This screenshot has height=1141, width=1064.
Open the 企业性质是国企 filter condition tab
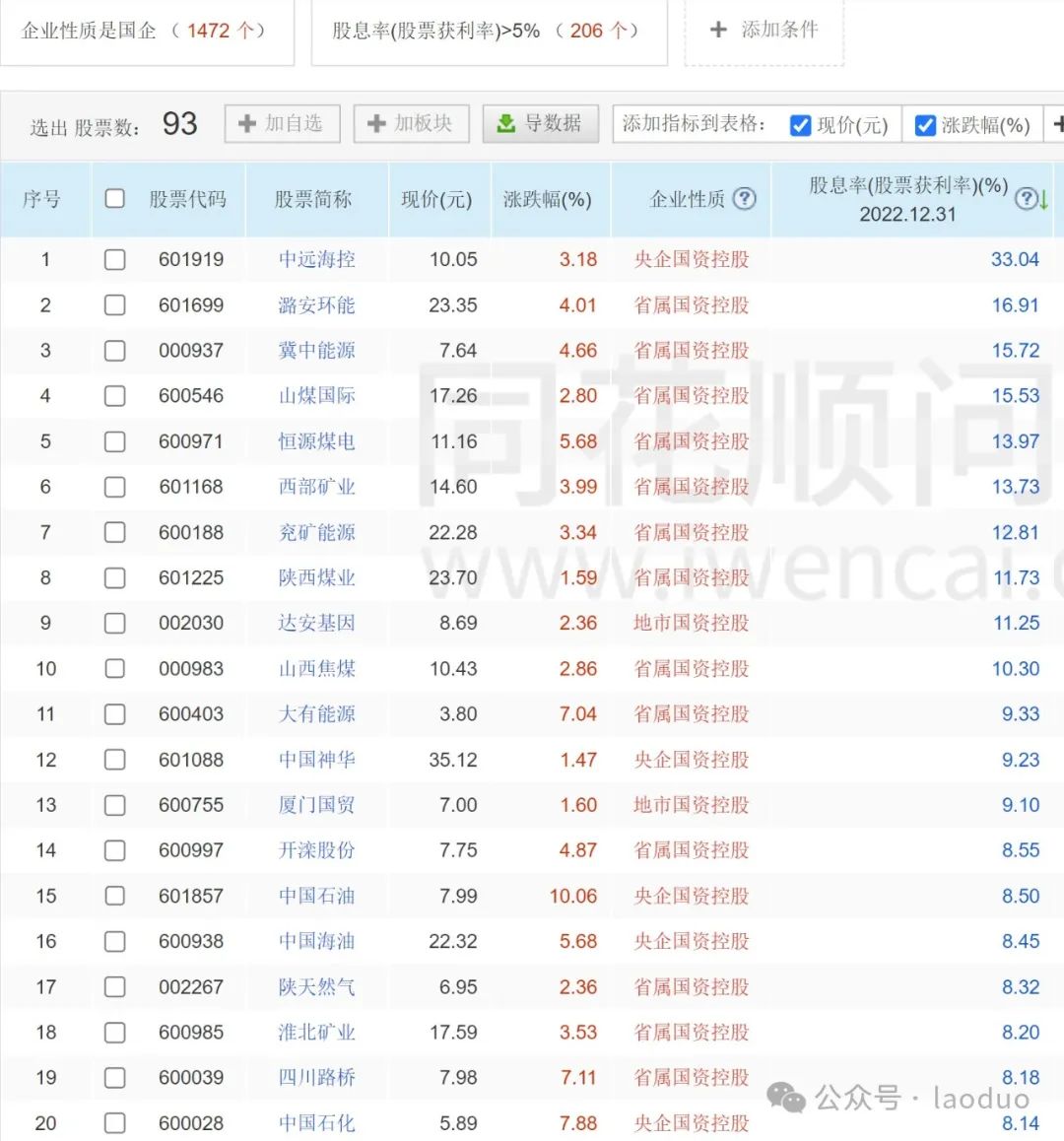point(145,31)
